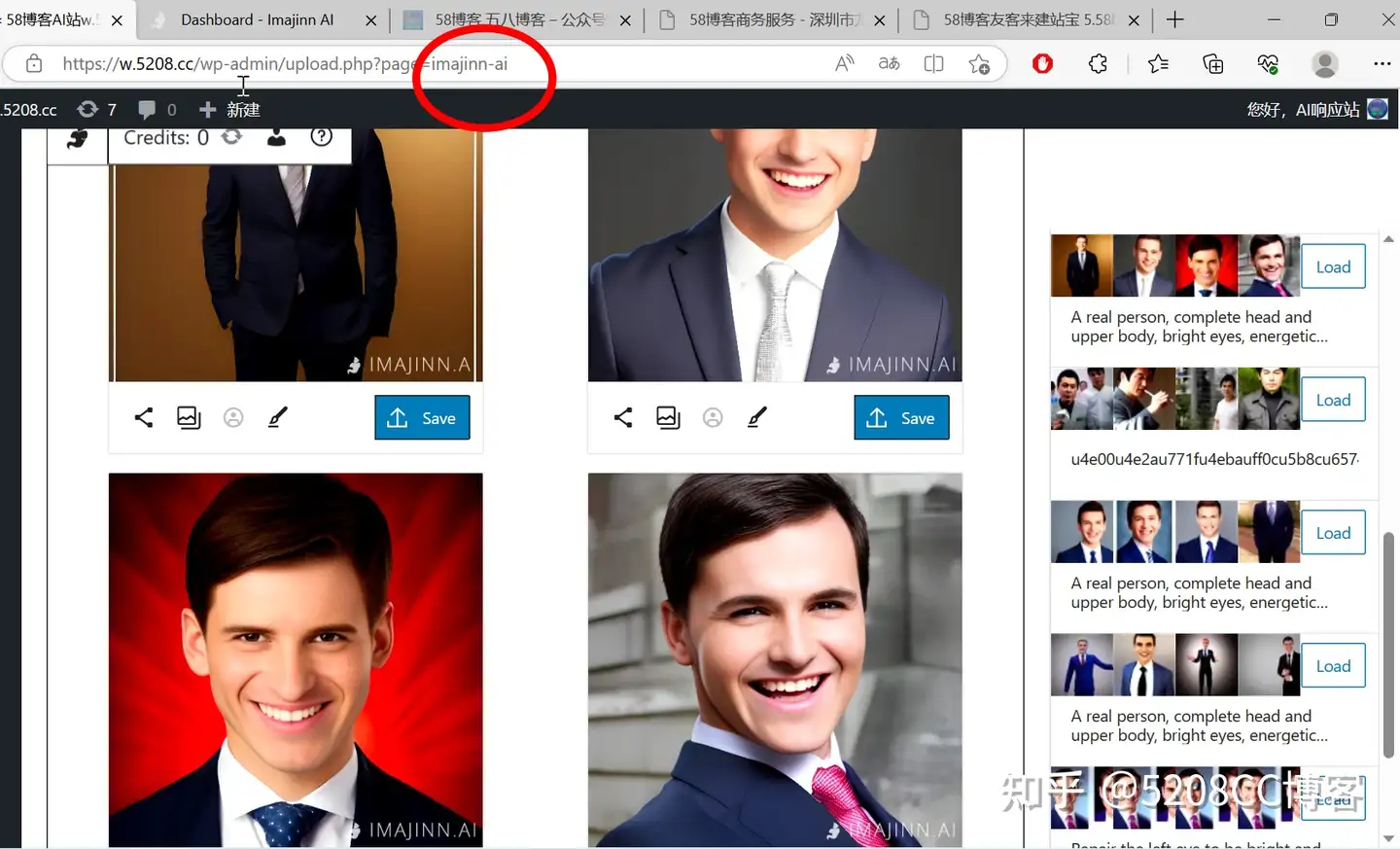Open a new browser tab
The width and height of the screenshot is (1400, 849).
point(1174,19)
